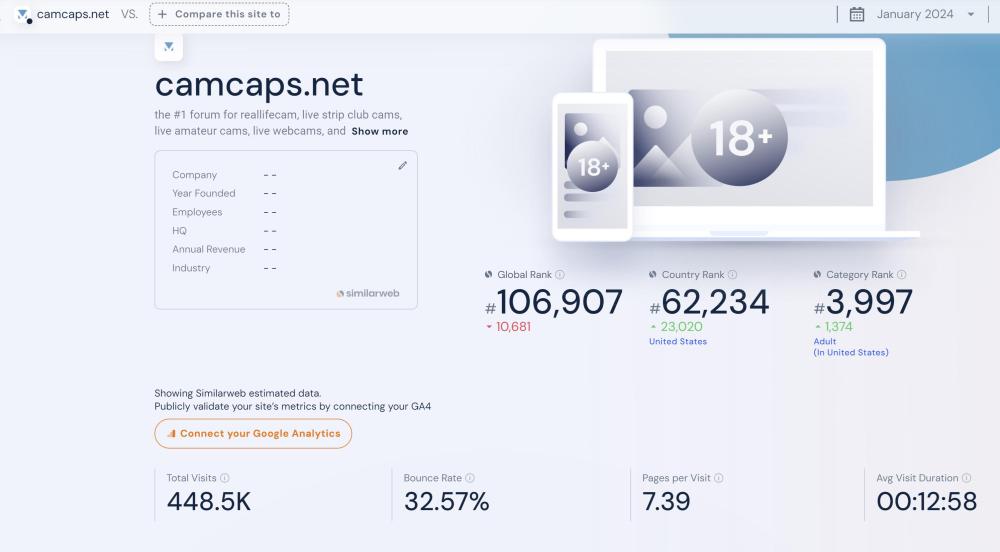The width and height of the screenshot is (1000, 552).
Task: Click Connect your Google Analytics button
Action: [253, 434]
